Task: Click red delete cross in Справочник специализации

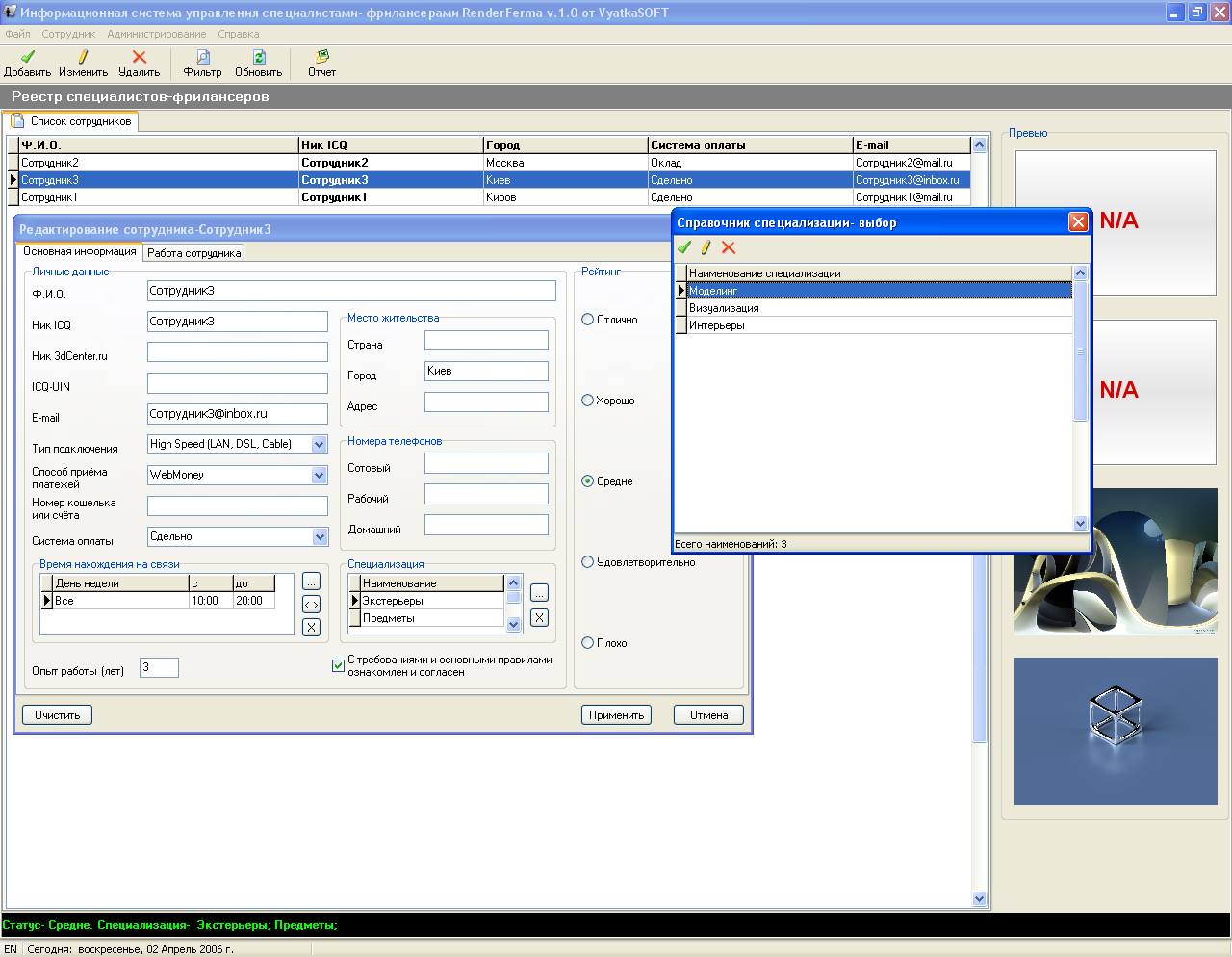Action: pos(729,247)
